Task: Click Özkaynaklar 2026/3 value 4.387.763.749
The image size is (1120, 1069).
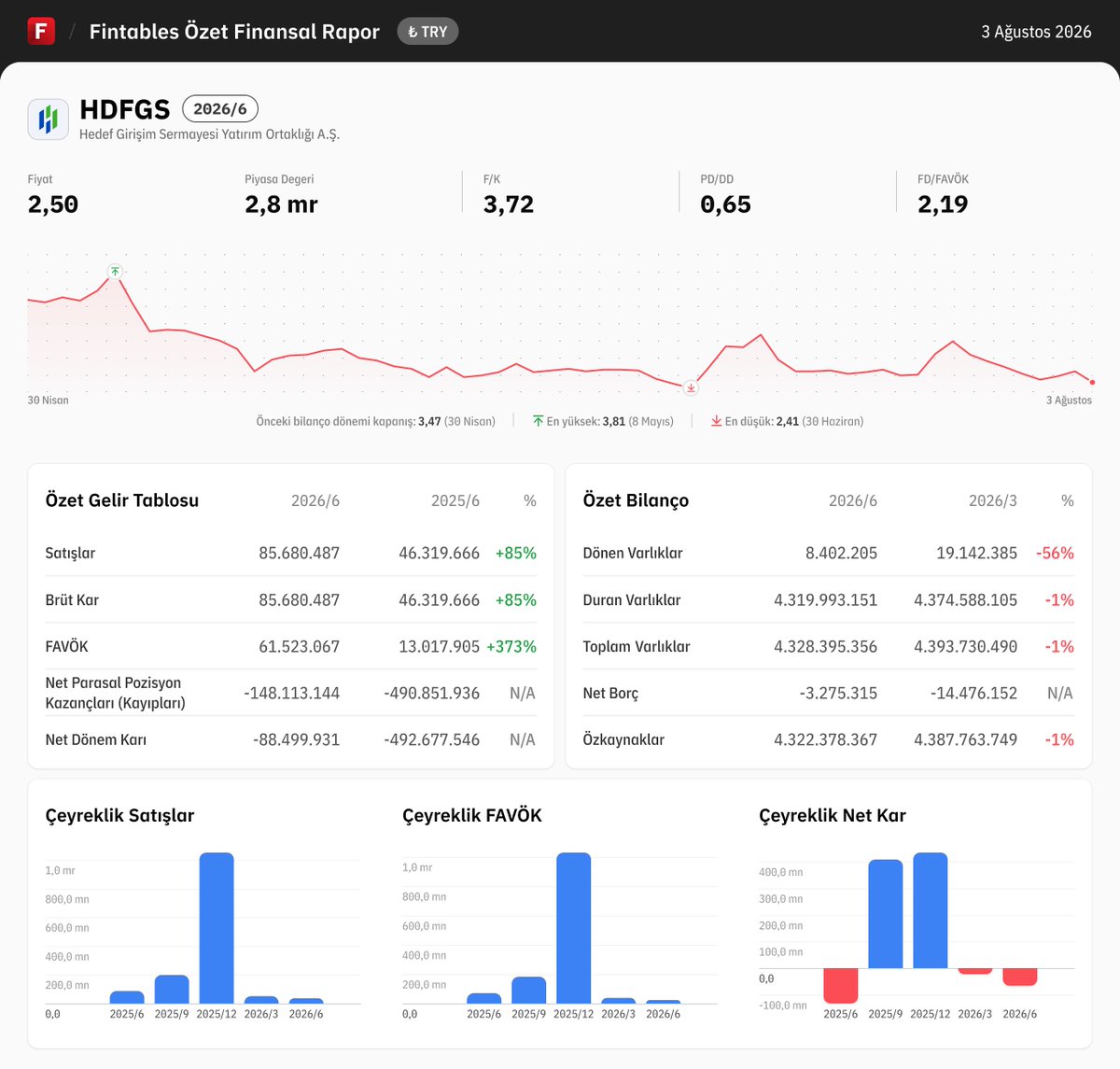Action: 965,739
